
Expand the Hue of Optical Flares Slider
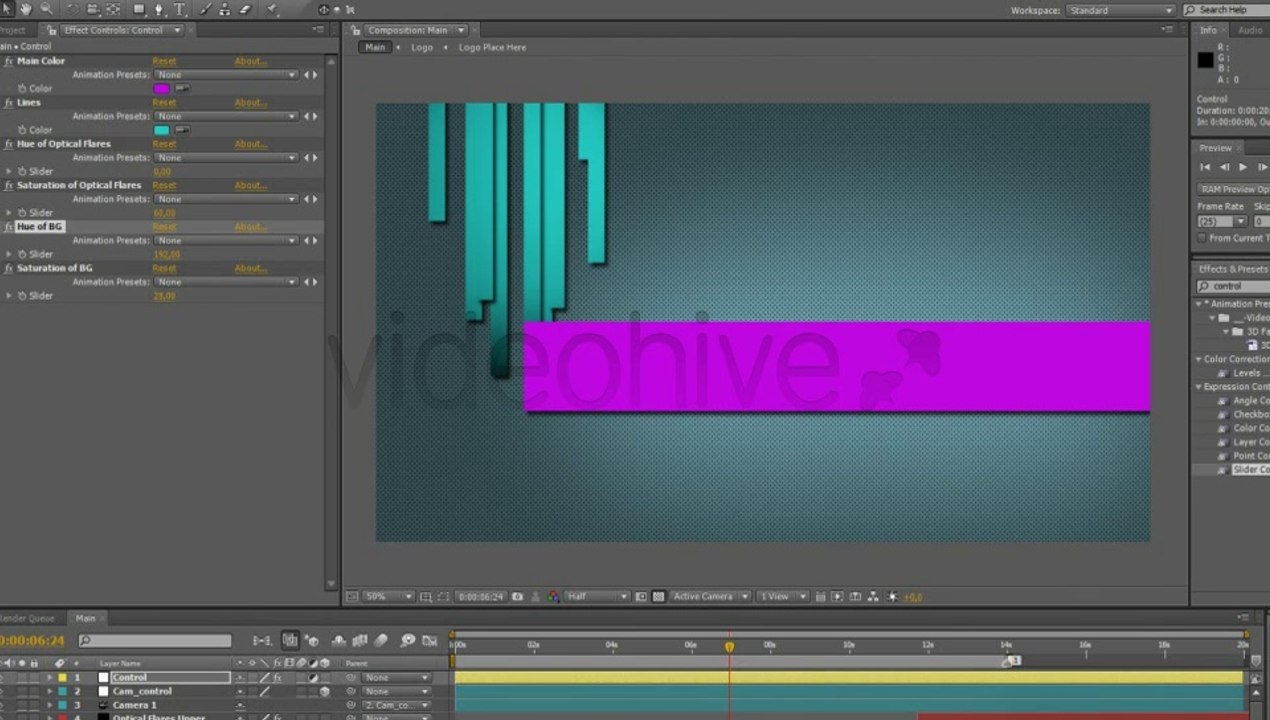click(9, 171)
